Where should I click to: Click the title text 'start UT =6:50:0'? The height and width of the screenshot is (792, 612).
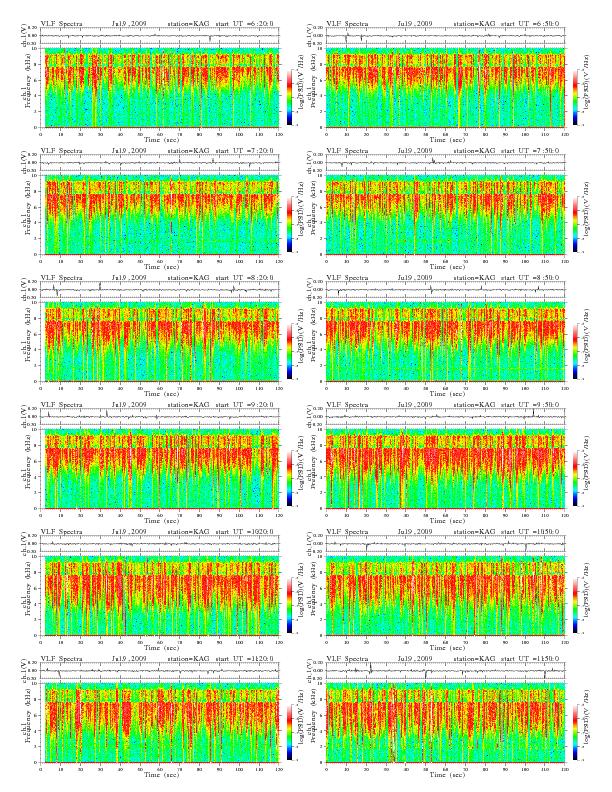pyautogui.click(x=530, y=24)
